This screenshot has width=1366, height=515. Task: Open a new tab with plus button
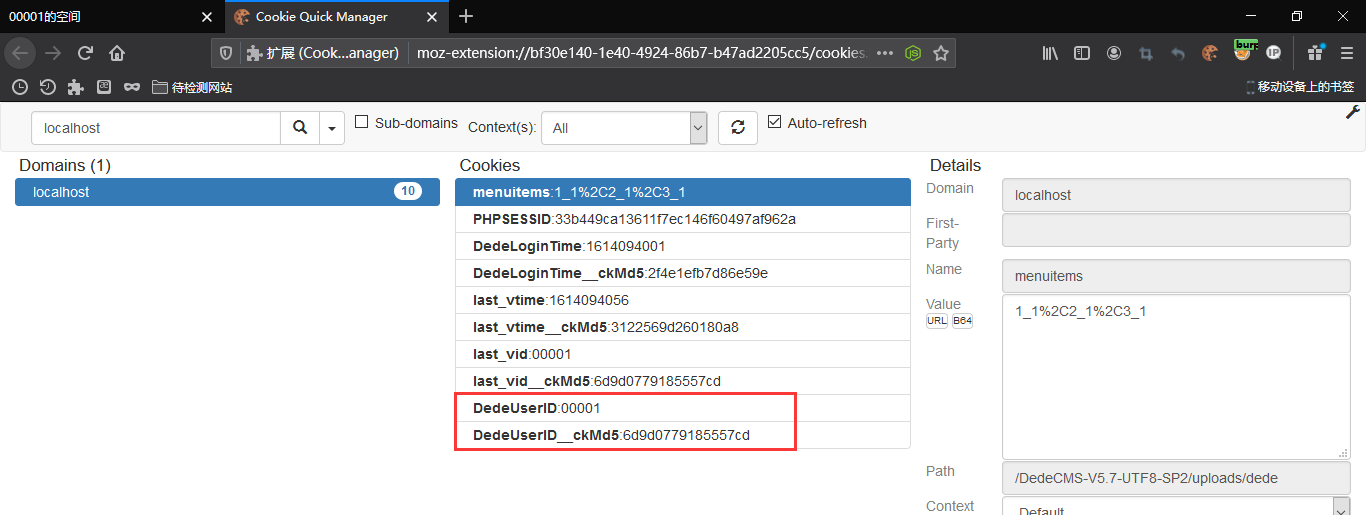466,16
